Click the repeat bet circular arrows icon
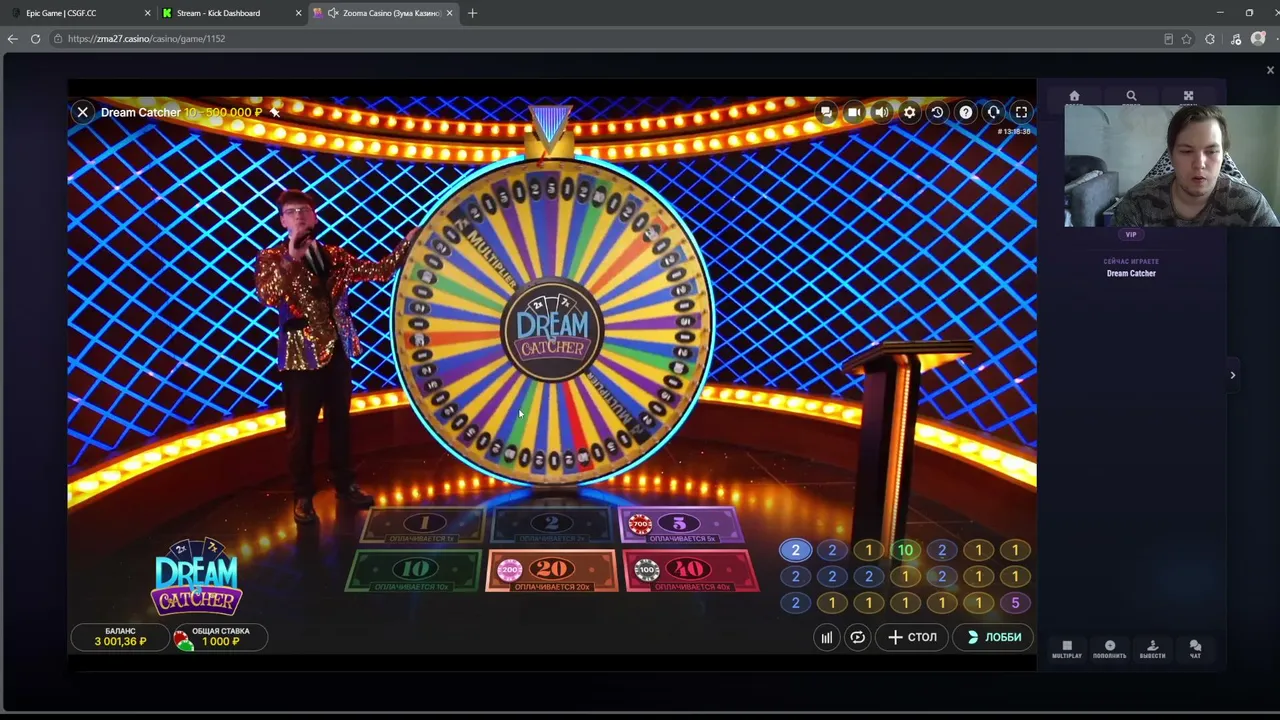Viewport: 1280px width, 720px height. pos(857,637)
